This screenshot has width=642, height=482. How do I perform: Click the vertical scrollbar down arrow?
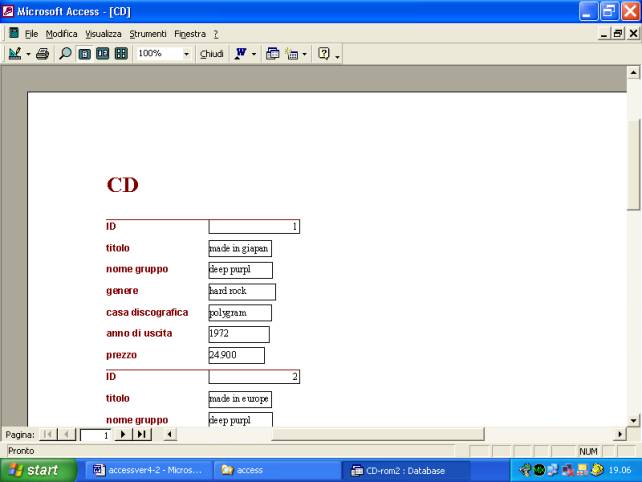(633, 420)
